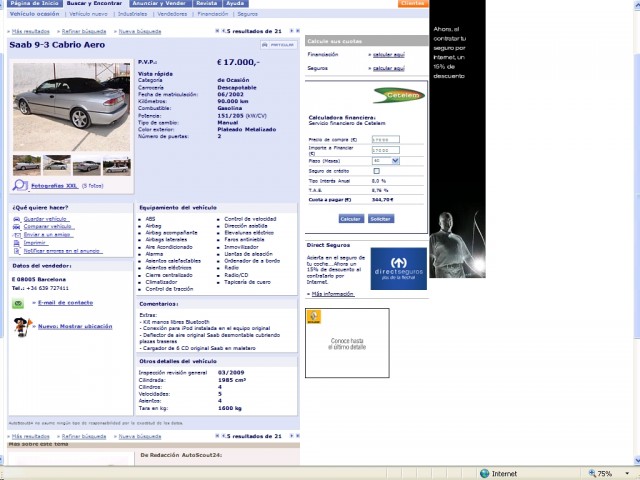Viewport: 640px width, 480px height.
Task: Click the Calcular button
Action: (351, 219)
